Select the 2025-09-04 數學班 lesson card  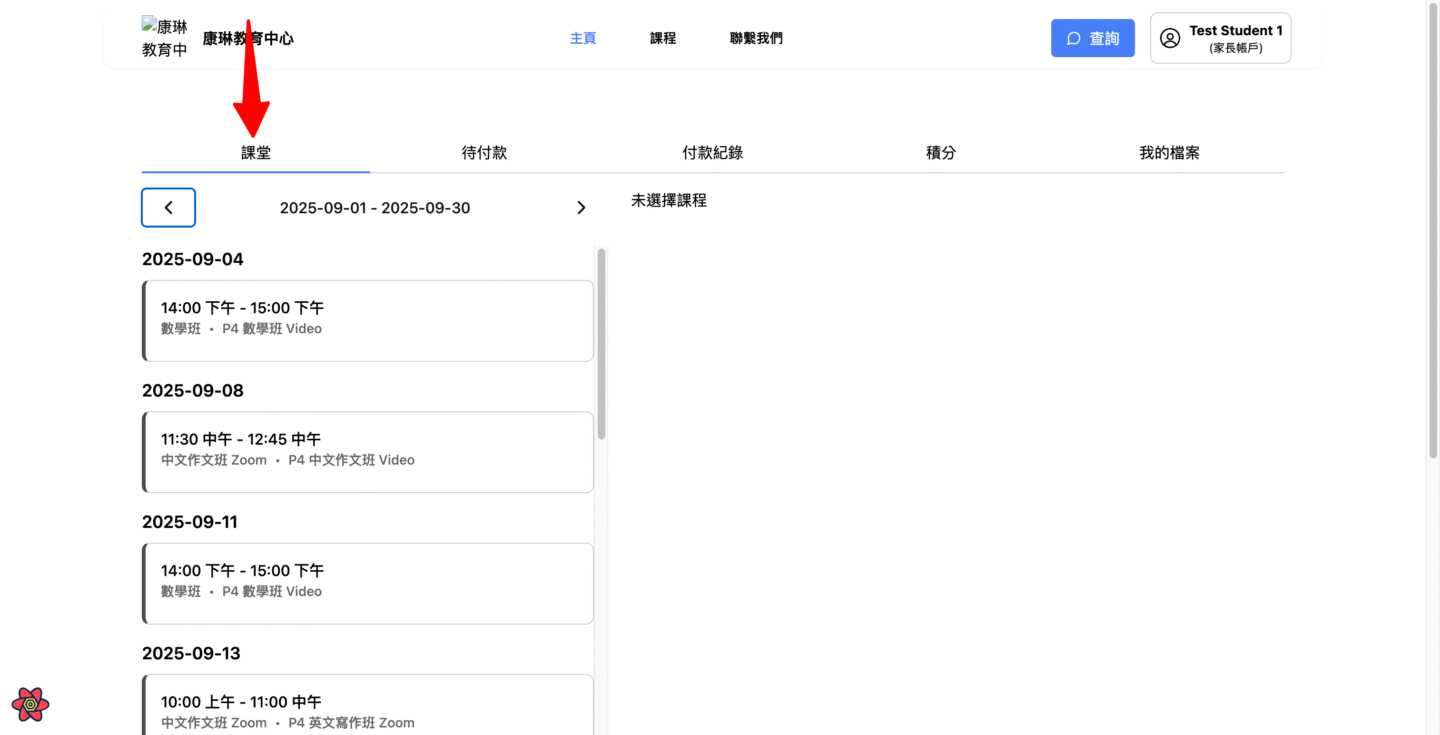(x=368, y=320)
